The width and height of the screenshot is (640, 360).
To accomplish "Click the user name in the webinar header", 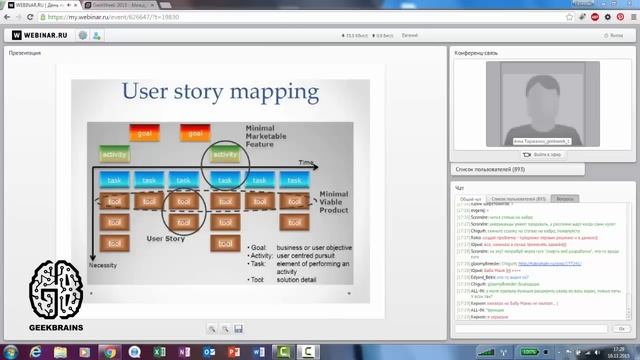I will coord(409,36).
